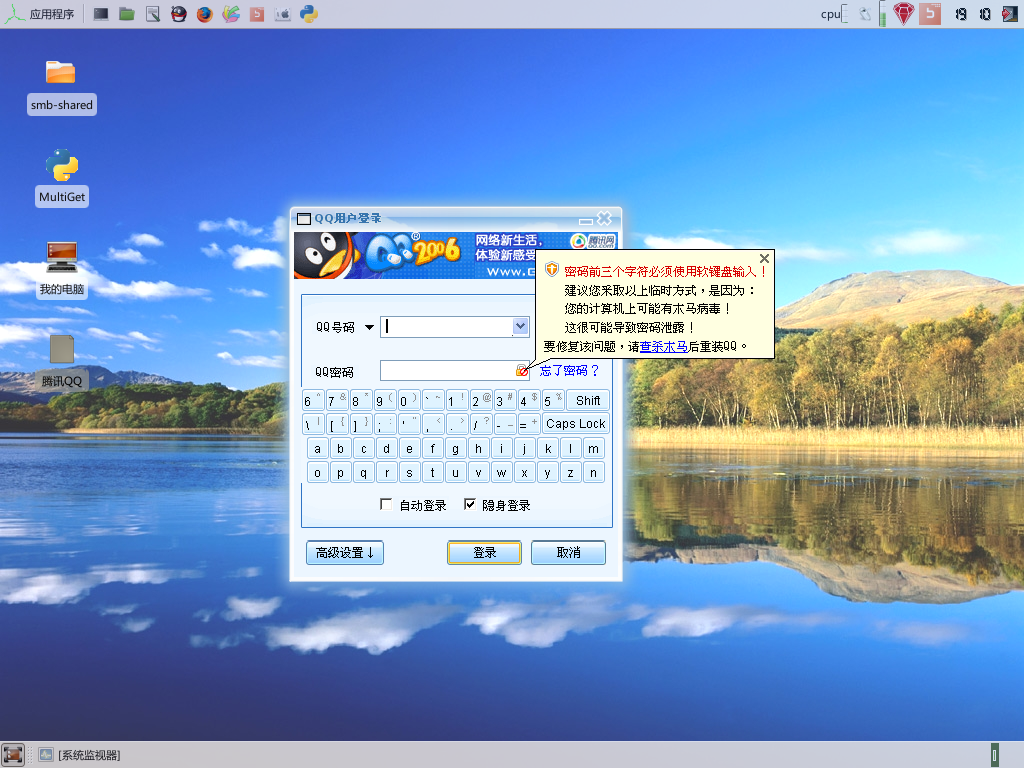The height and width of the screenshot is (768, 1024).
Task: Click the 系统监视器 taskbar entry
Action: click(79, 755)
